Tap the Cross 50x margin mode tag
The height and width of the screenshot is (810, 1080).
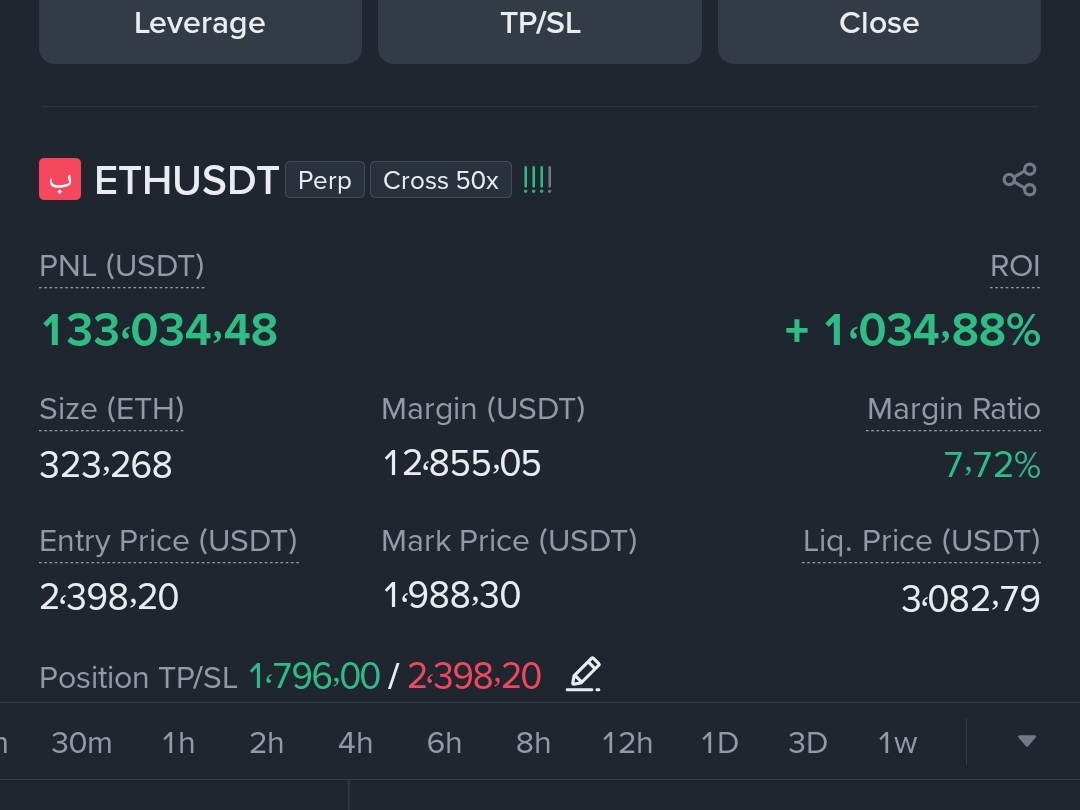(441, 180)
